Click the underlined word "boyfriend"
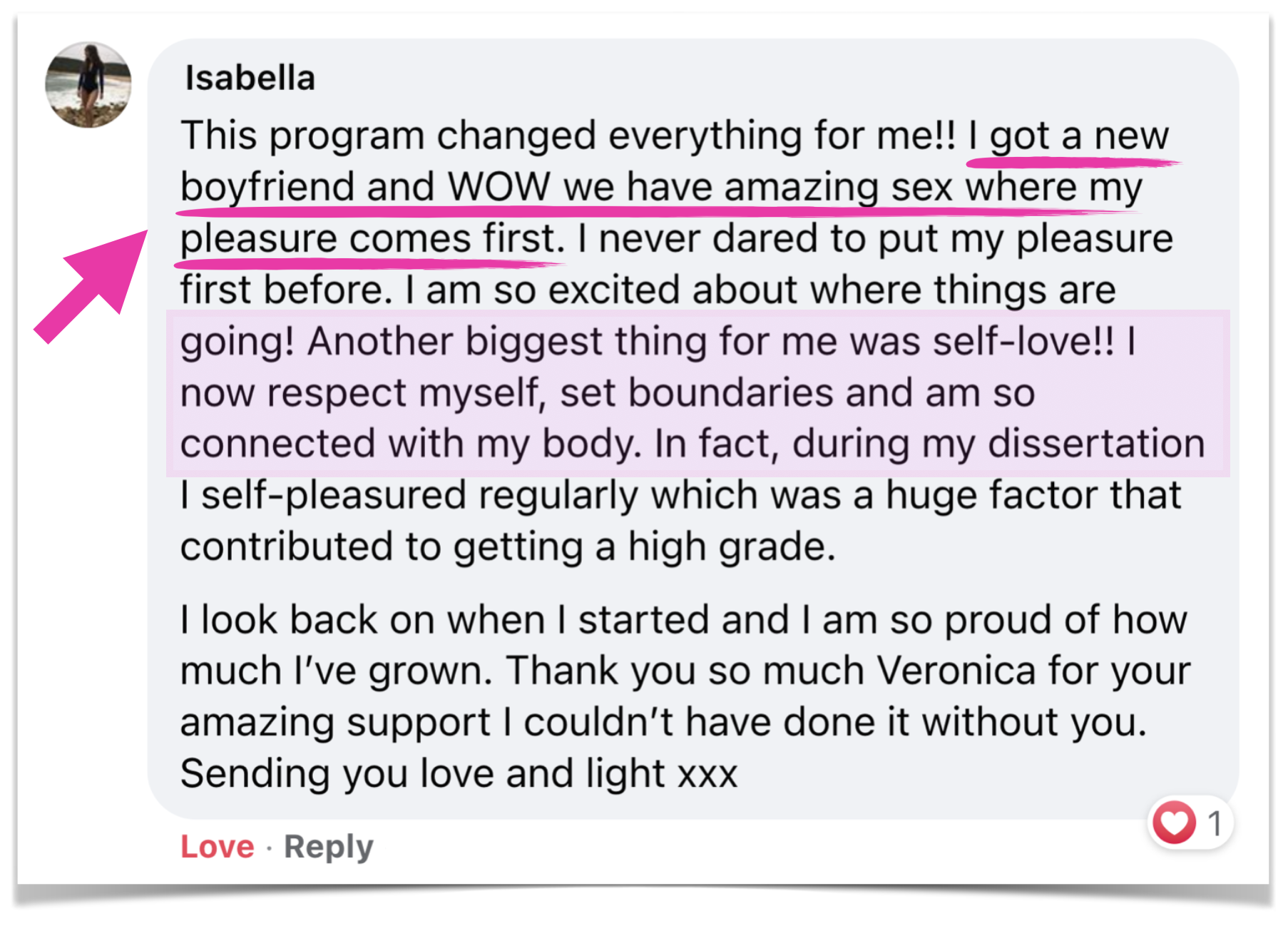1288x926 pixels. pos(267,187)
